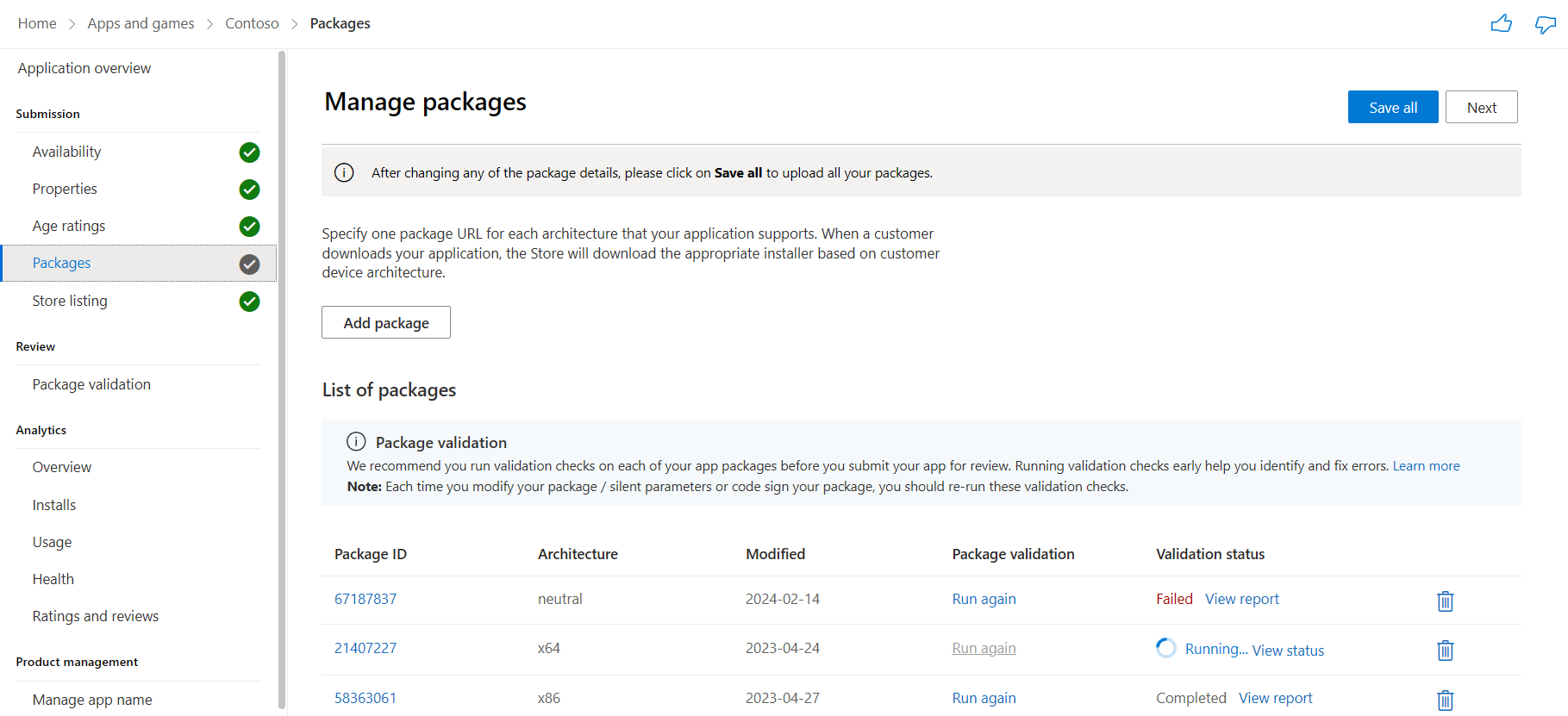Click the Next button
The width and height of the screenshot is (1568, 716).
(x=1482, y=107)
